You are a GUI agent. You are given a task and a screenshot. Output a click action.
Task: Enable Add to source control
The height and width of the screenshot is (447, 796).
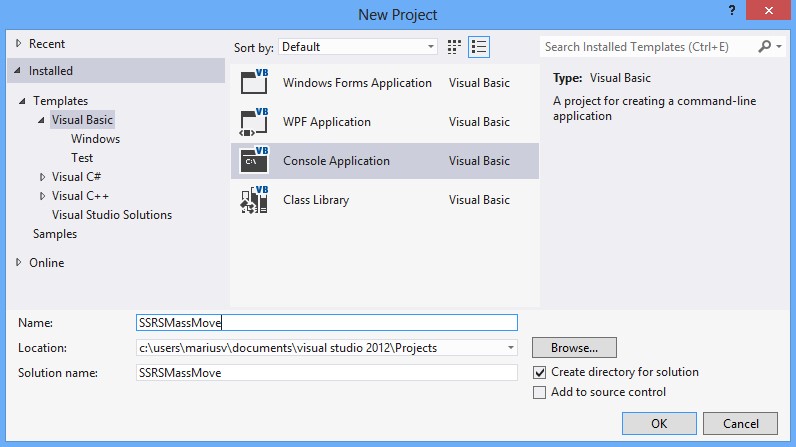[540, 392]
